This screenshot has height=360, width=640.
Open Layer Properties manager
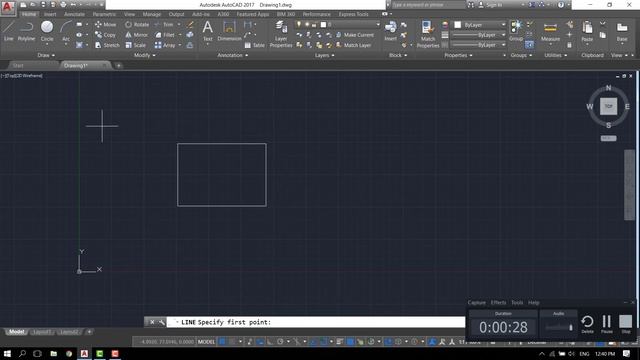pyautogui.click(x=281, y=35)
